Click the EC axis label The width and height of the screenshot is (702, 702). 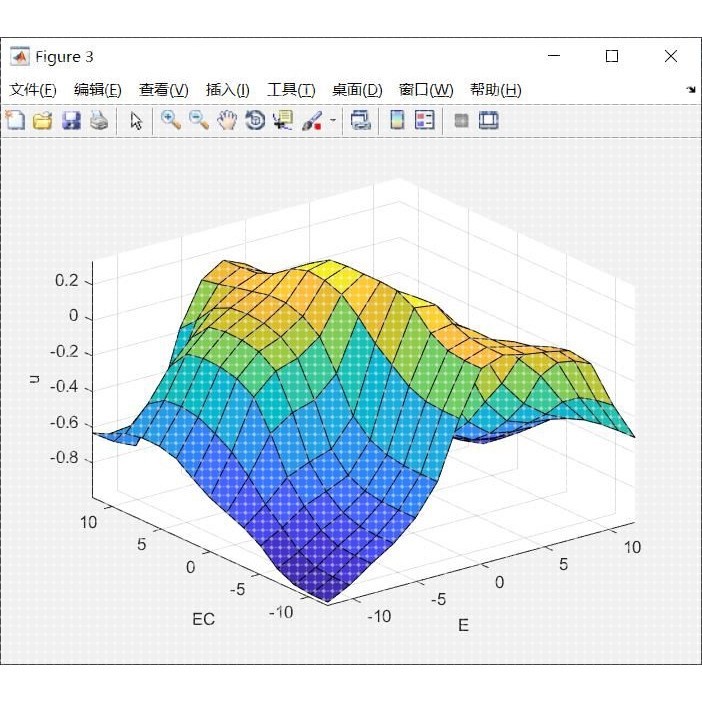204,619
